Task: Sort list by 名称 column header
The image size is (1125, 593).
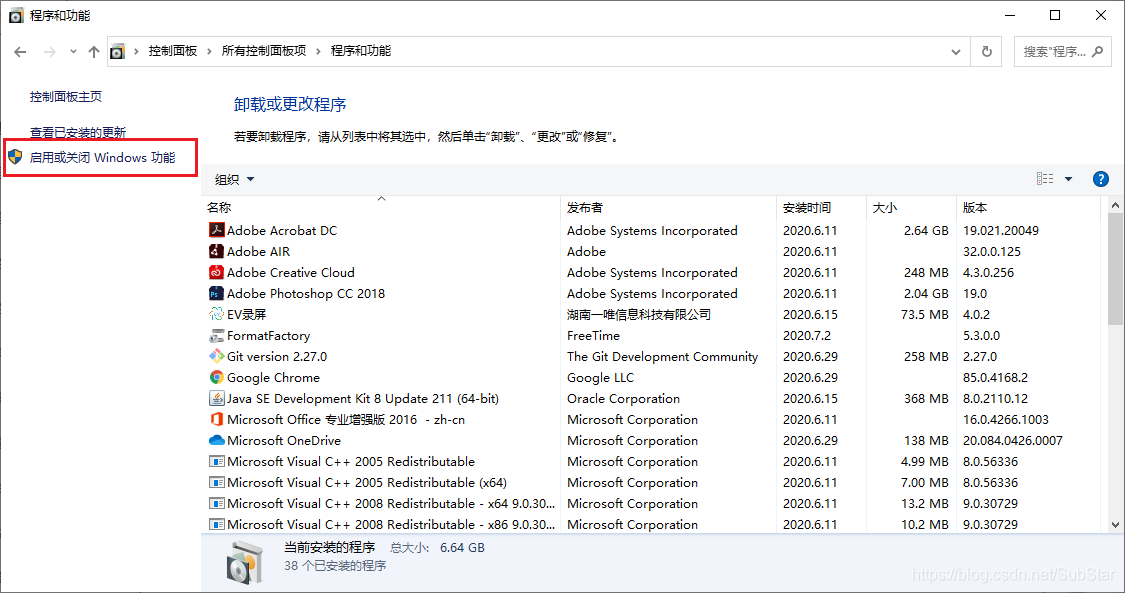Action: (x=381, y=207)
